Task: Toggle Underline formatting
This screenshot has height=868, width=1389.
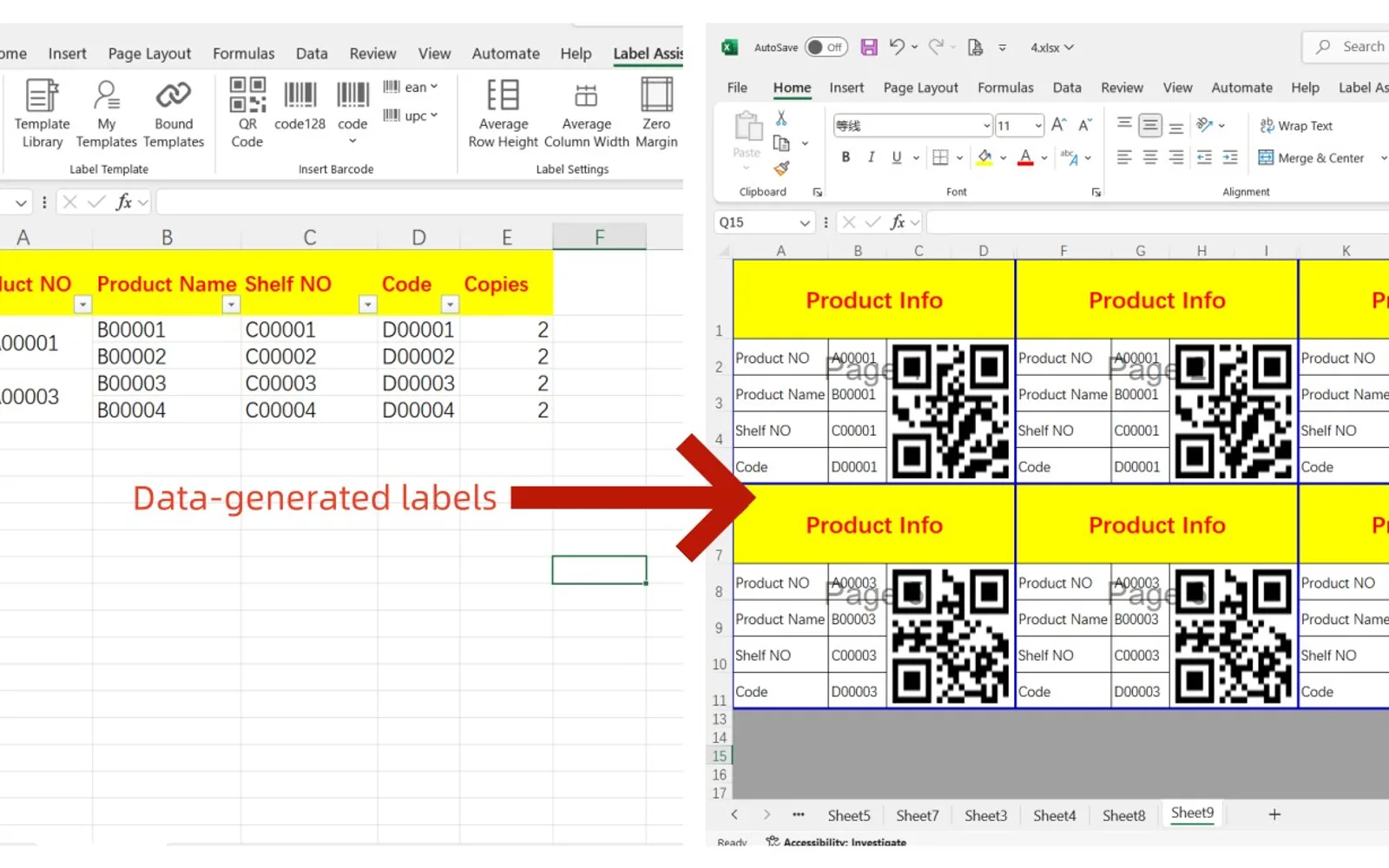Action: [x=897, y=157]
